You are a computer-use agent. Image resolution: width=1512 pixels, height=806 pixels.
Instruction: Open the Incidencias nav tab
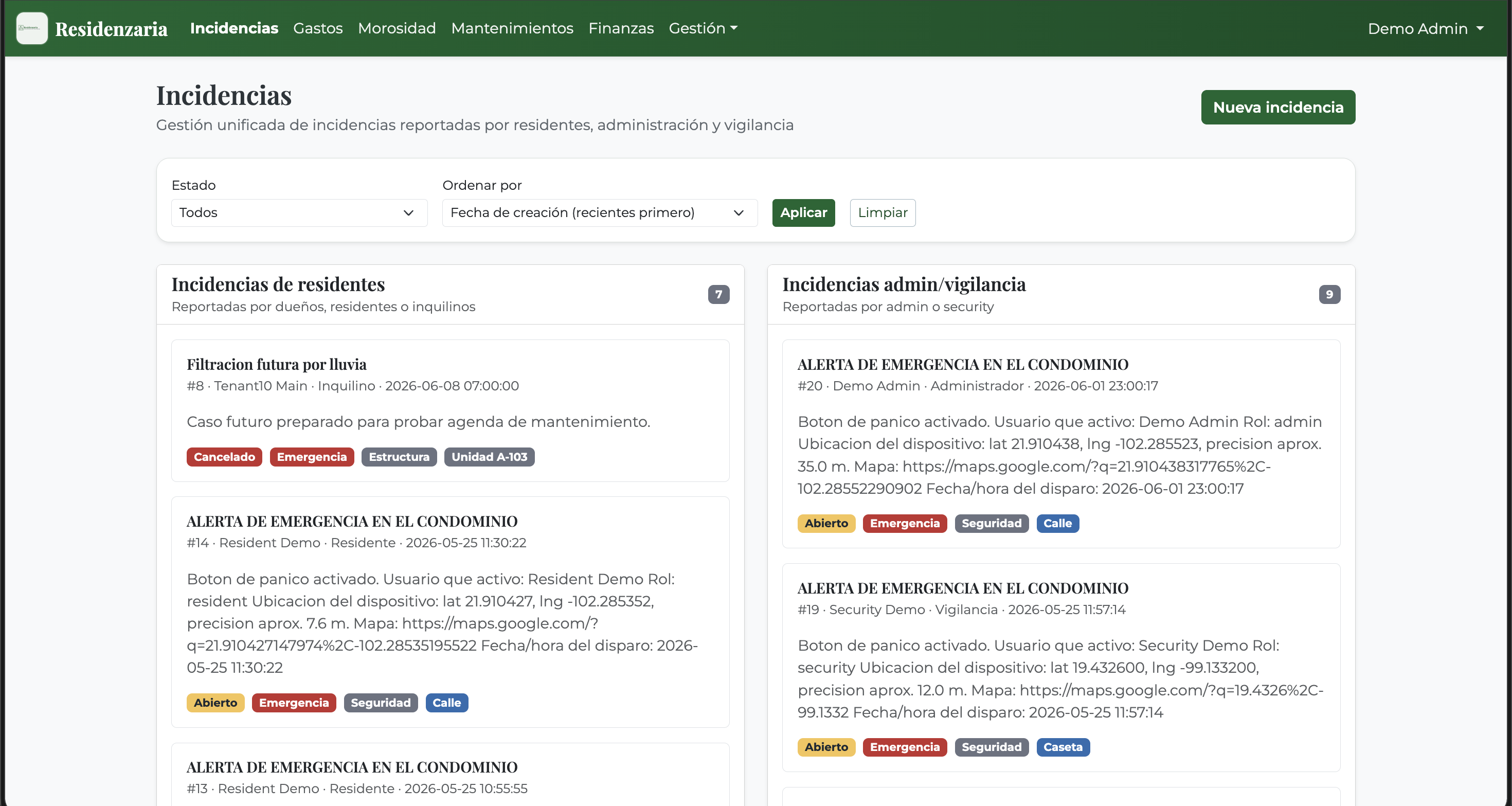(x=233, y=28)
